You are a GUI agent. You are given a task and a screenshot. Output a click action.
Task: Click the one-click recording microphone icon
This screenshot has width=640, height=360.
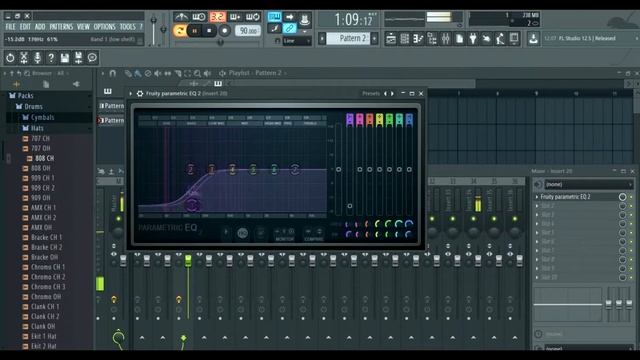(38, 58)
